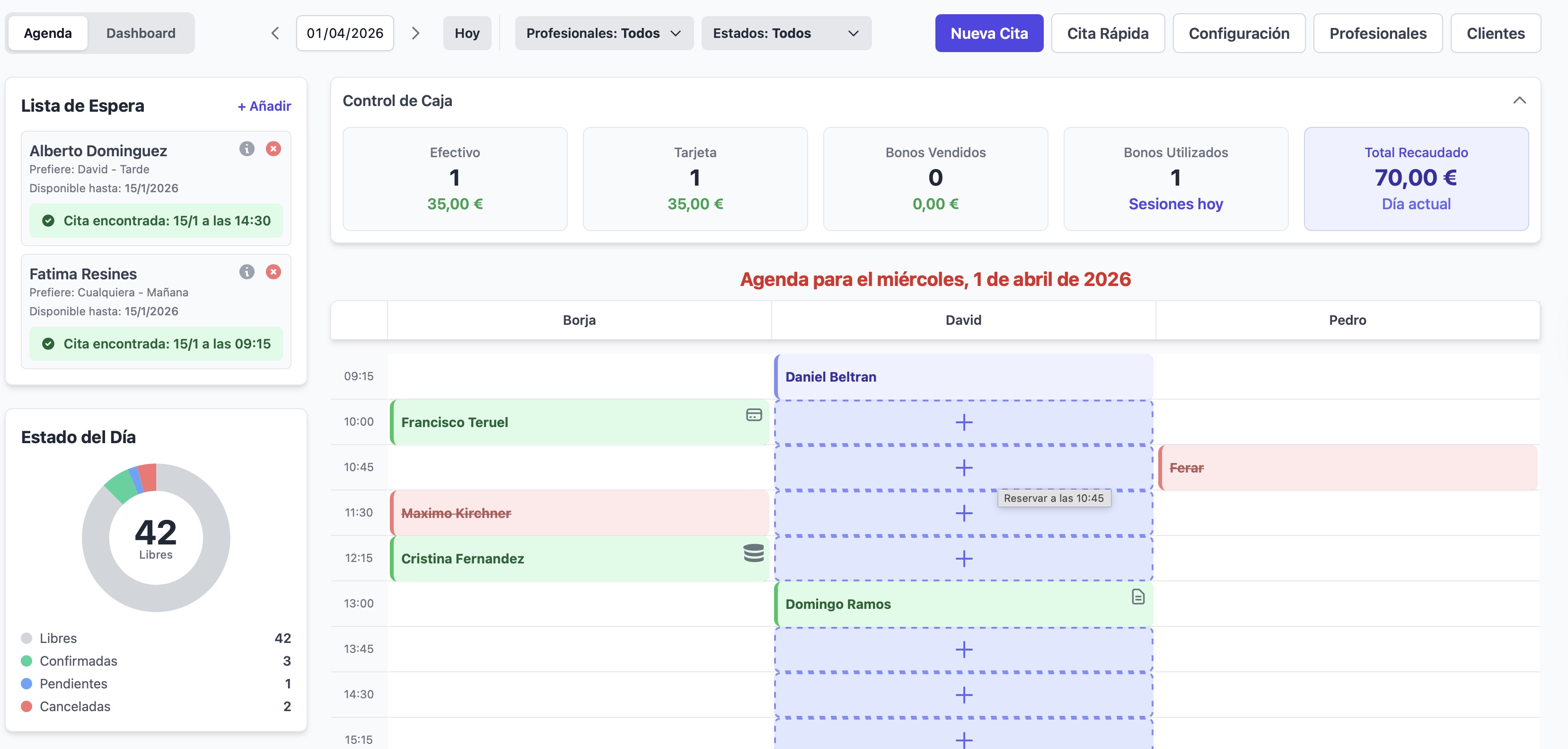Open the Profesionales: Todos filter
The width and height of the screenshot is (1568, 749).
coord(603,33)
